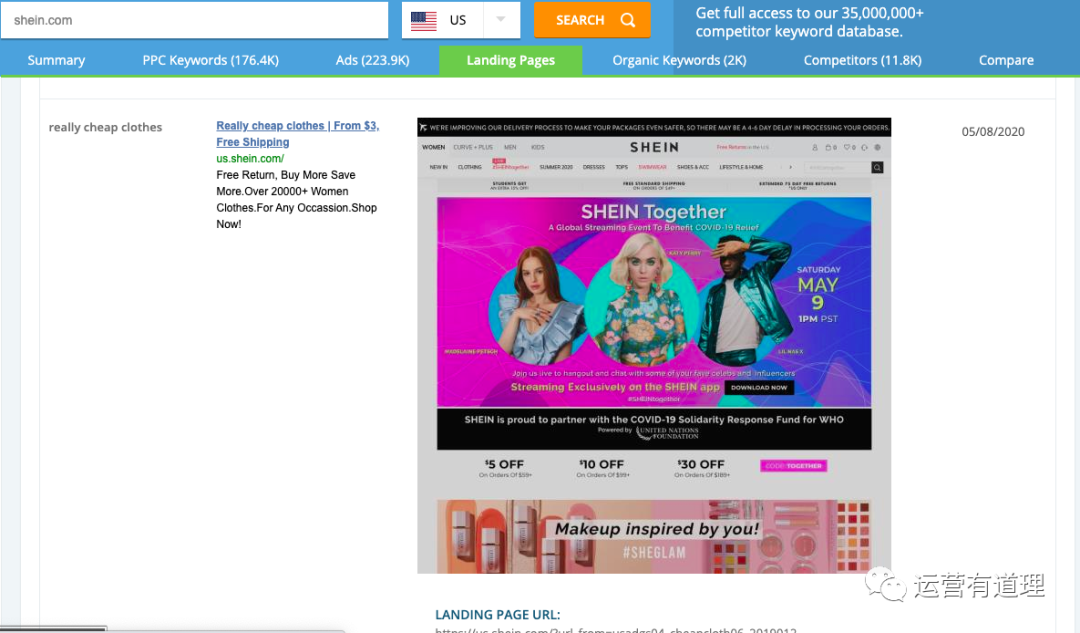This screenshot has height=633, width=1080.
Task: Focus the shein.com domain search field
Action: [194, 20]
